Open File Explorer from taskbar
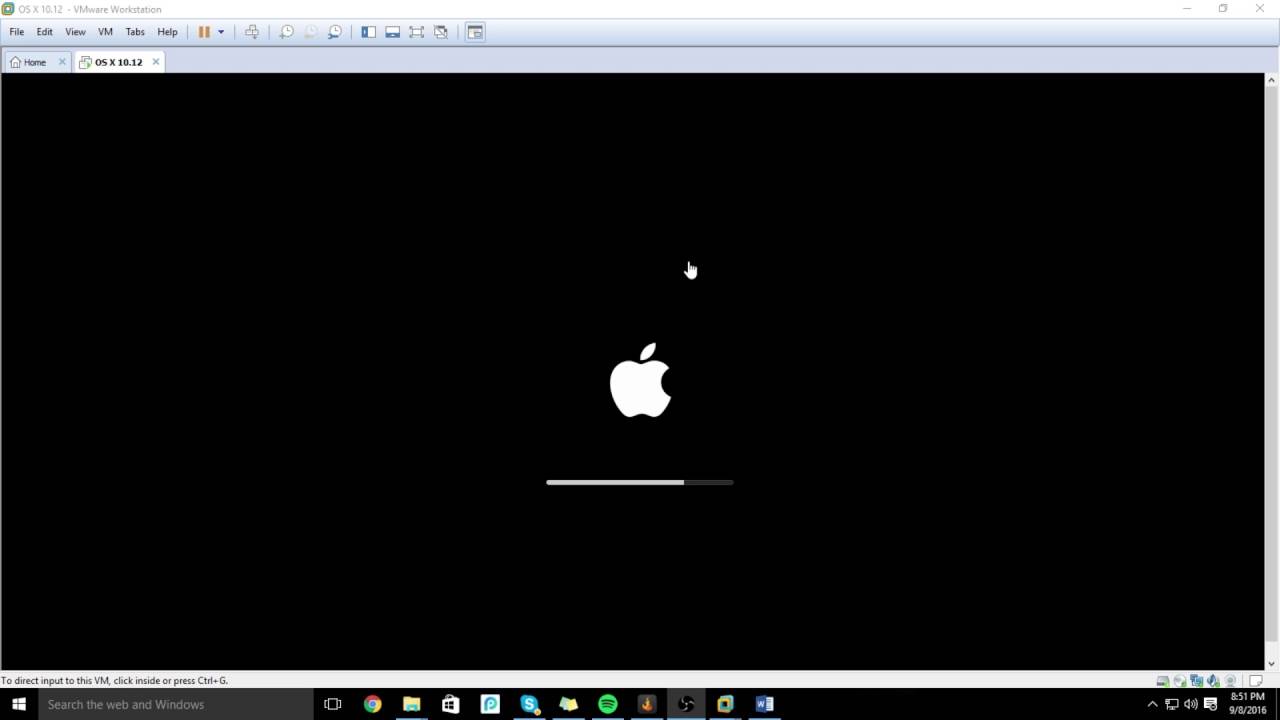 pyautogui.click(x=411, y=704)
